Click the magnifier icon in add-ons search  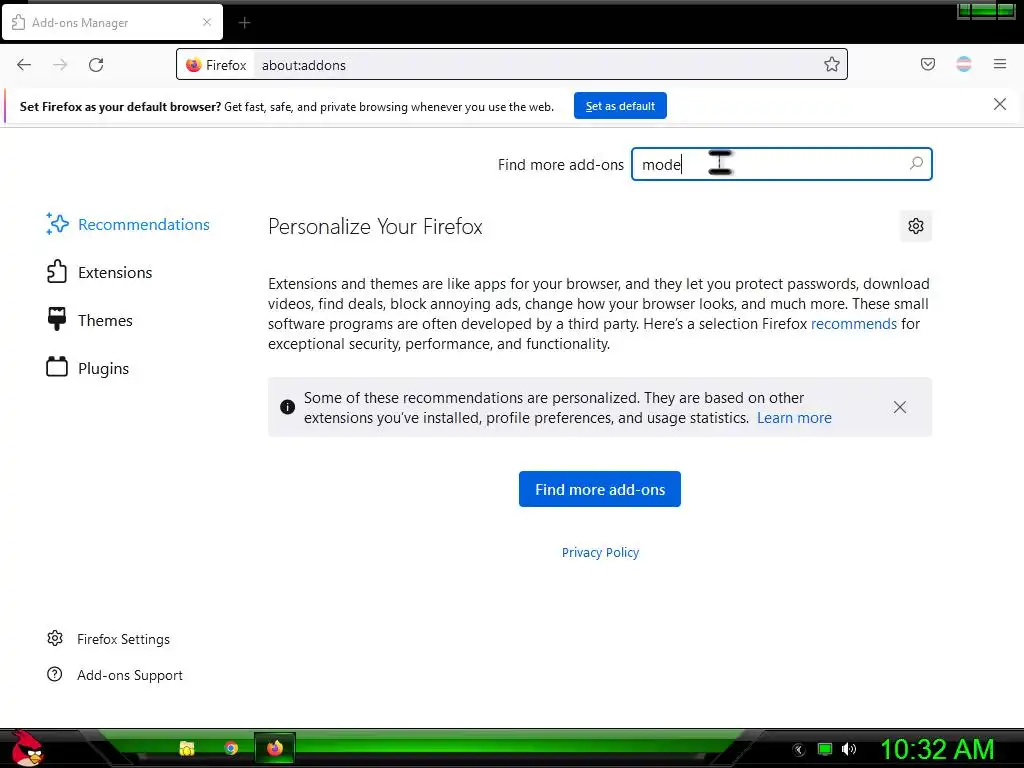click(916, 163)
